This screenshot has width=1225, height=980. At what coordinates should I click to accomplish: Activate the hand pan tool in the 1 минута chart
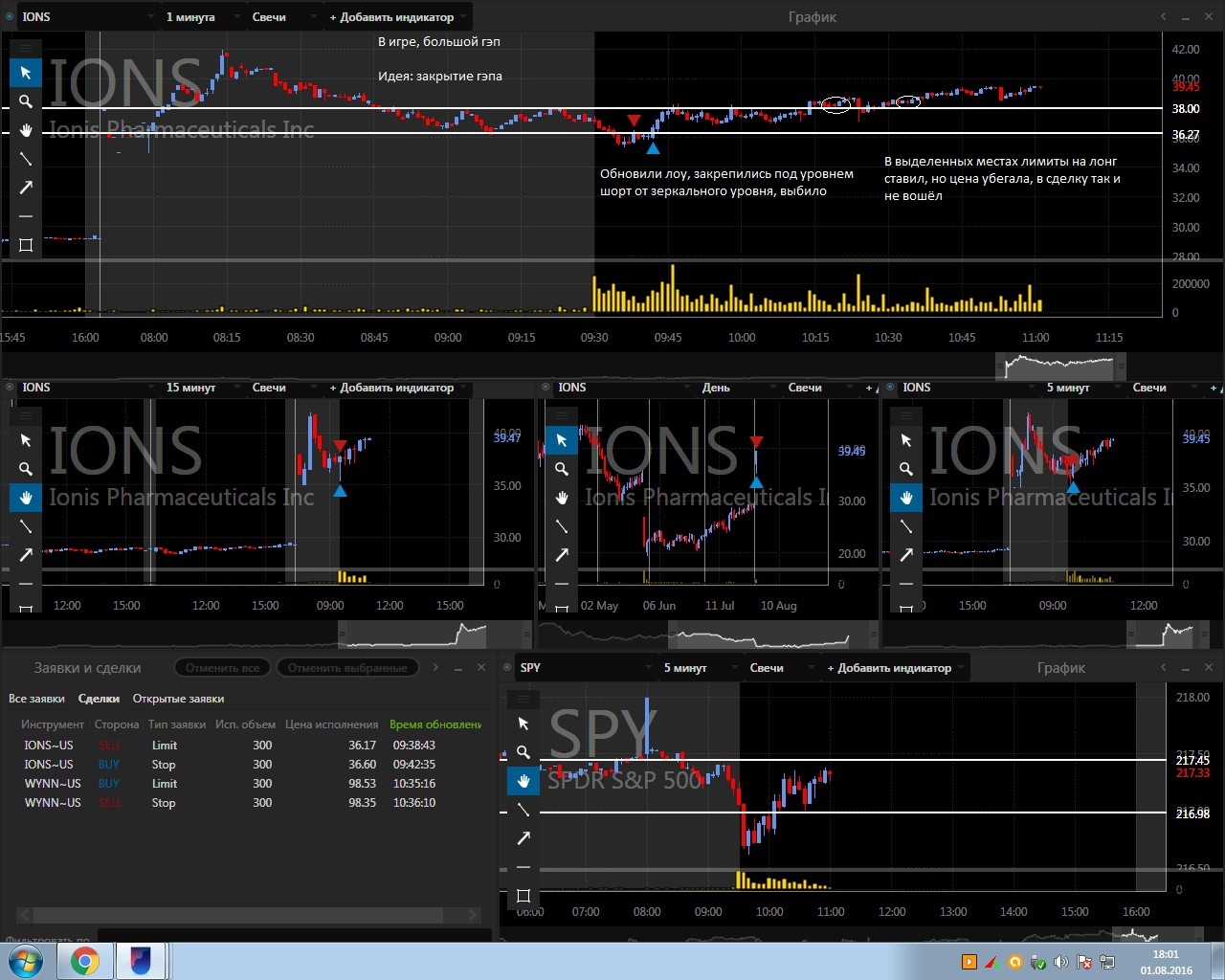tap(26, 130)
